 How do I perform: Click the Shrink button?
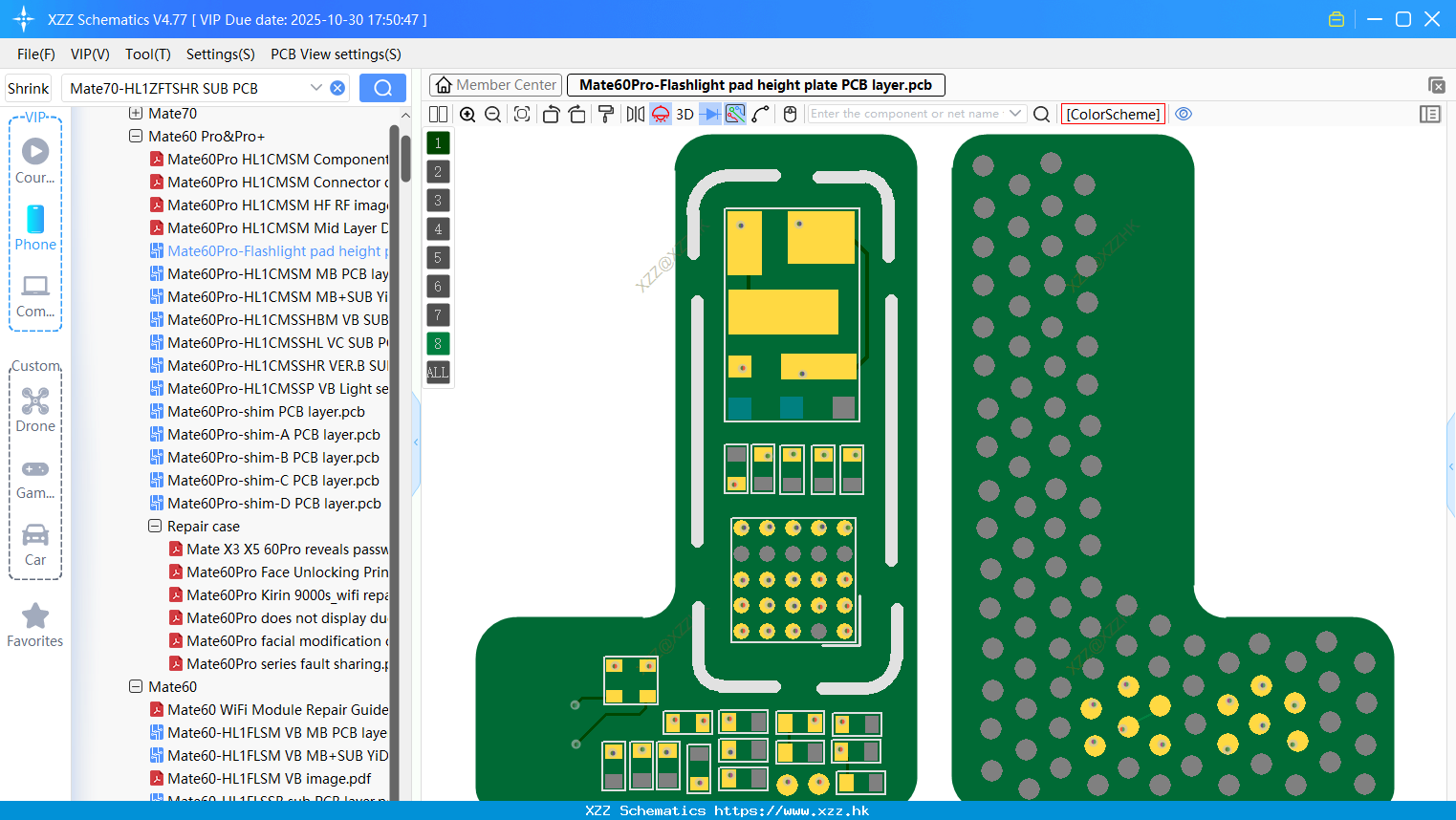point(29,88)
